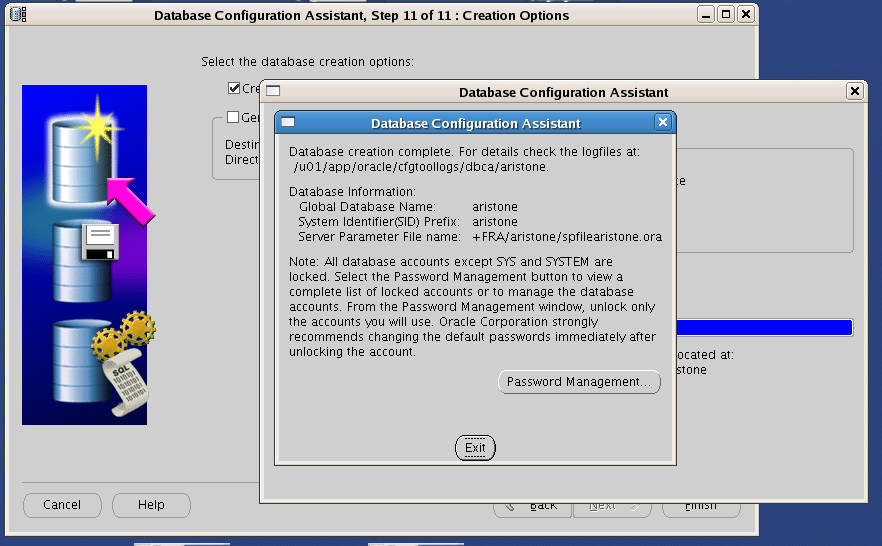Click the new database star icon in sidebar image
The height and width of the screenshot is (546, 882).
(84, 155)
